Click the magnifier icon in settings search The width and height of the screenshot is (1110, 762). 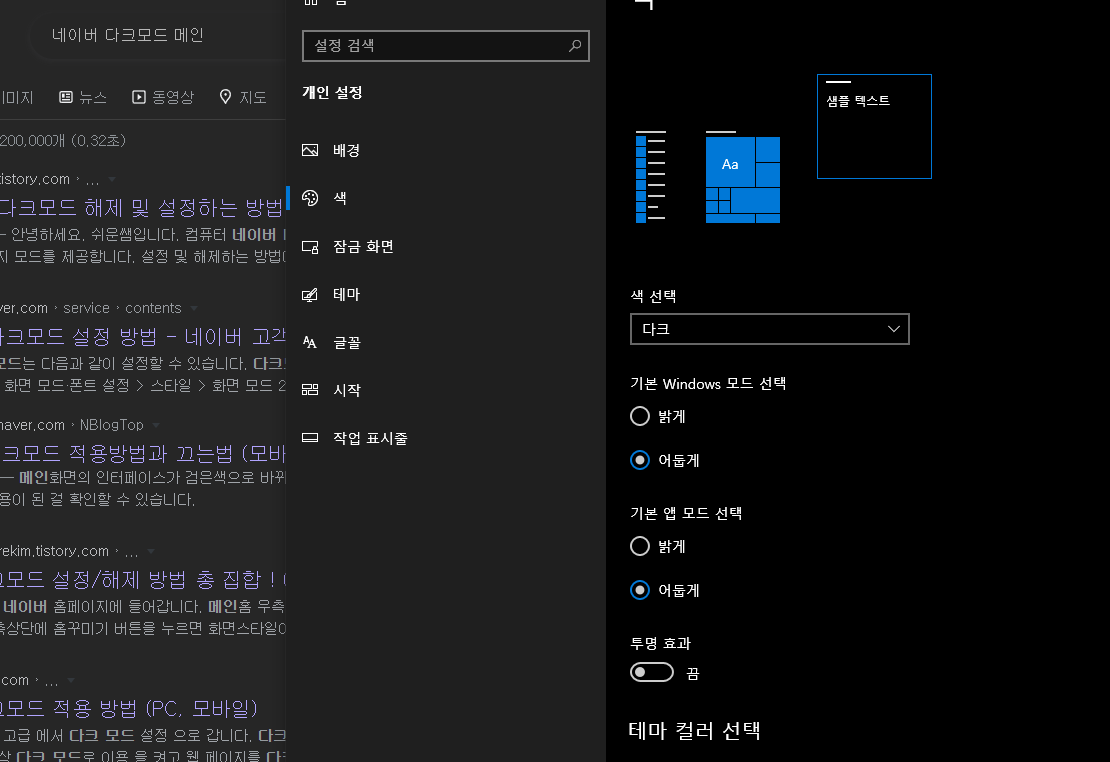tap(575, 45)
